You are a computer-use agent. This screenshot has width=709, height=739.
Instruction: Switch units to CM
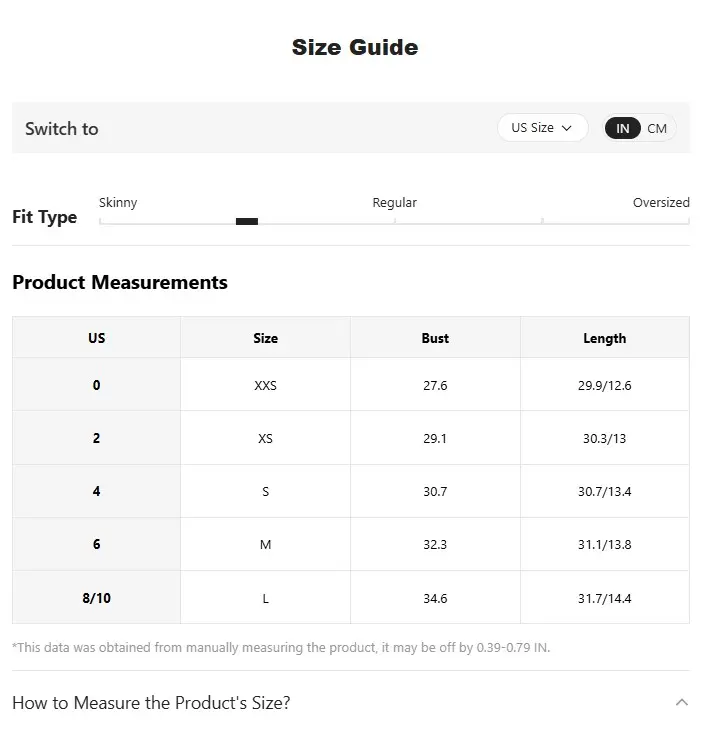657,128
